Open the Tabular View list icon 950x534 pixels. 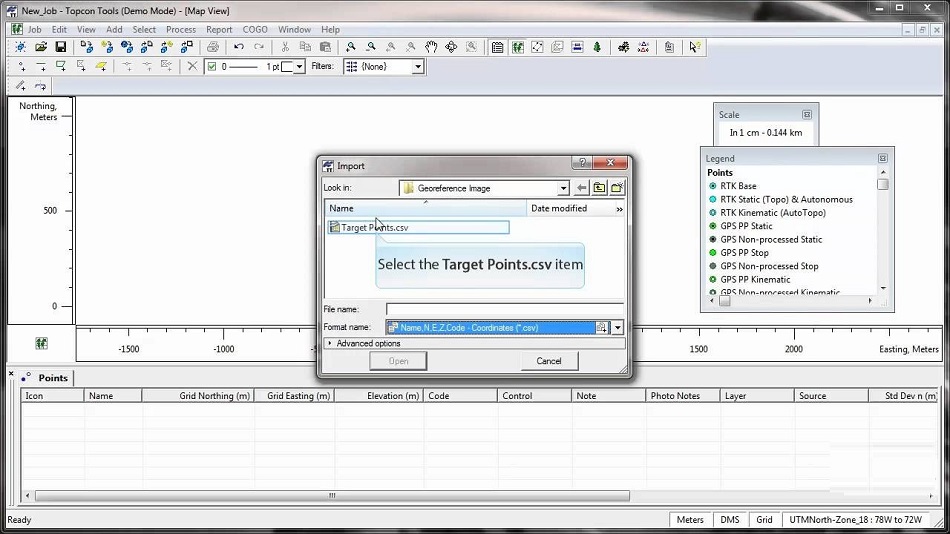point(497,47)
